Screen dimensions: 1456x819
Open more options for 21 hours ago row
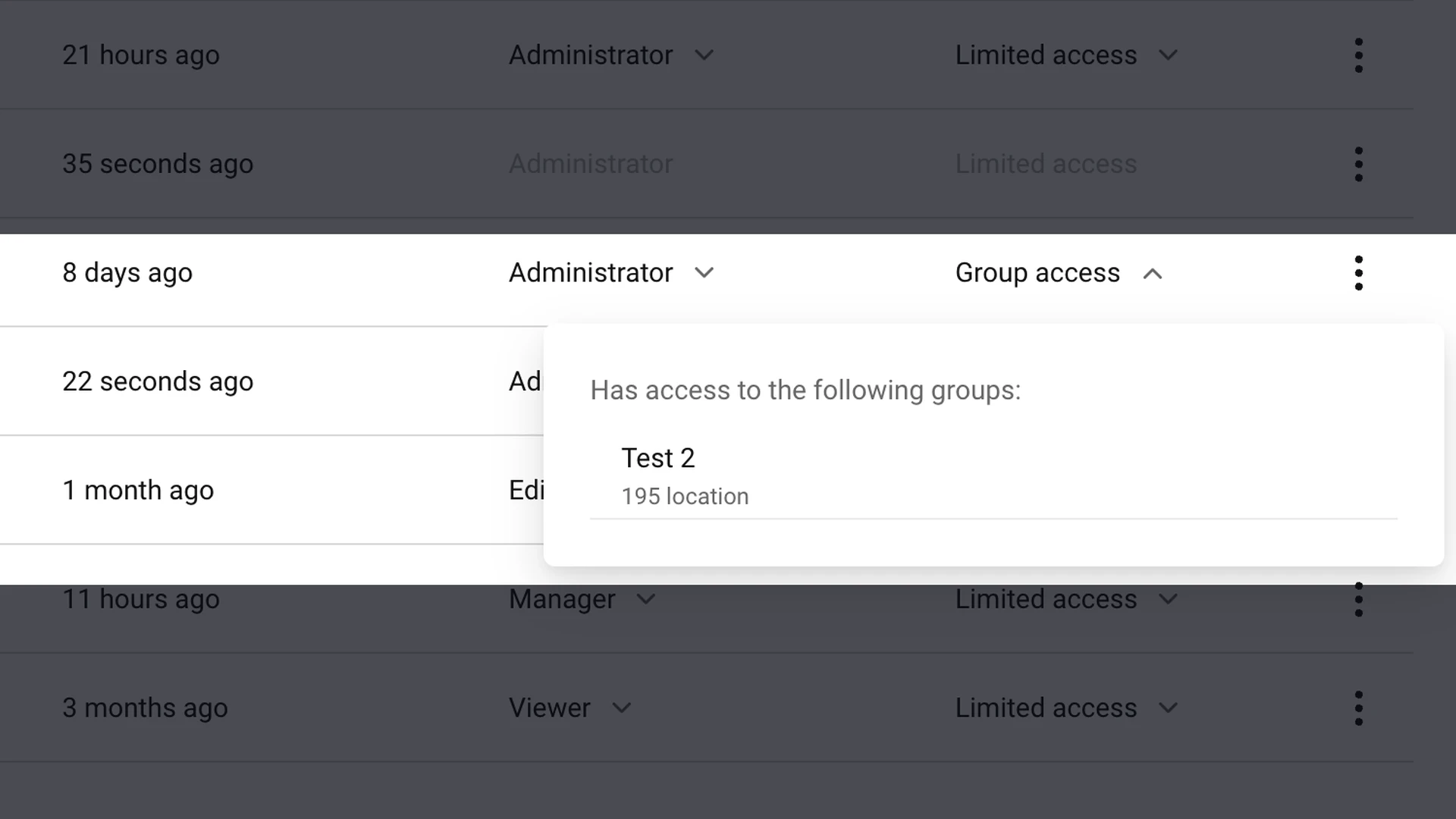tap(1358, 55)
